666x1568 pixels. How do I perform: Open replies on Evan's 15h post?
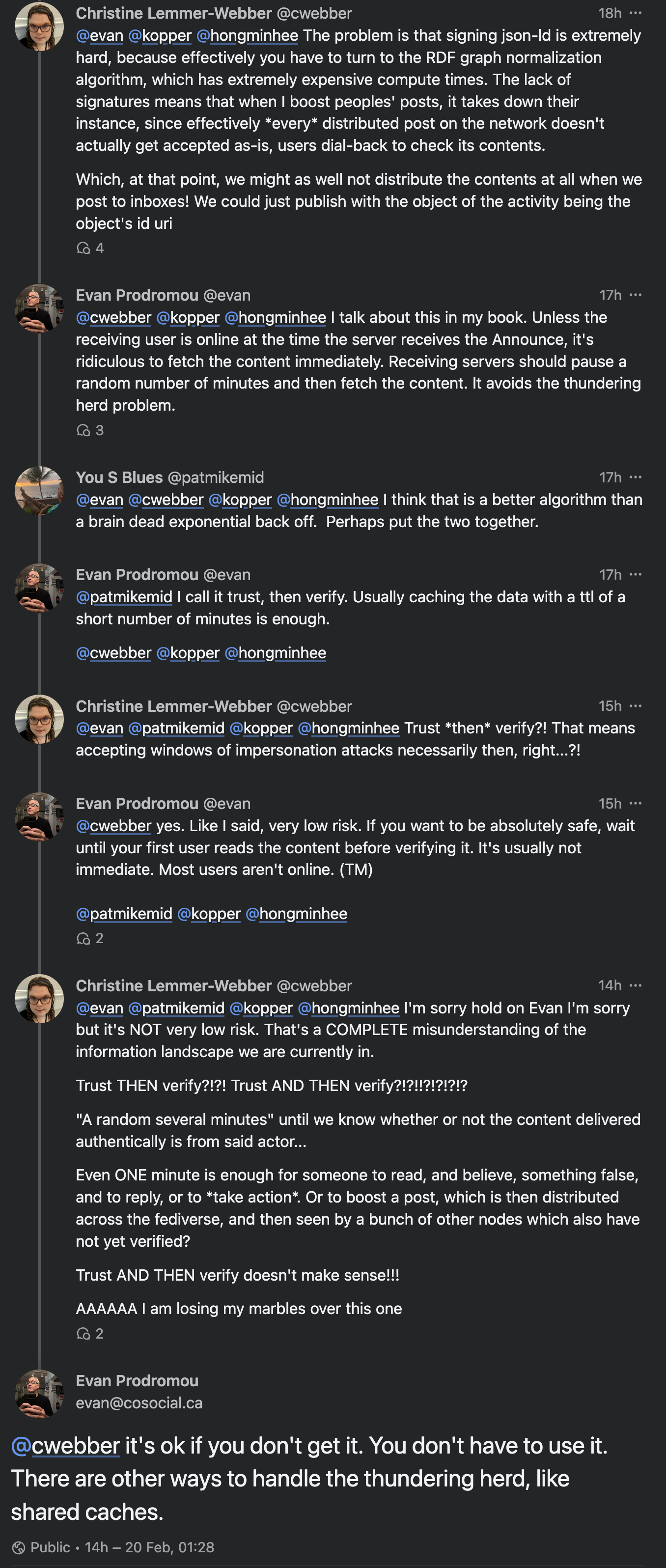click(89, 939)
